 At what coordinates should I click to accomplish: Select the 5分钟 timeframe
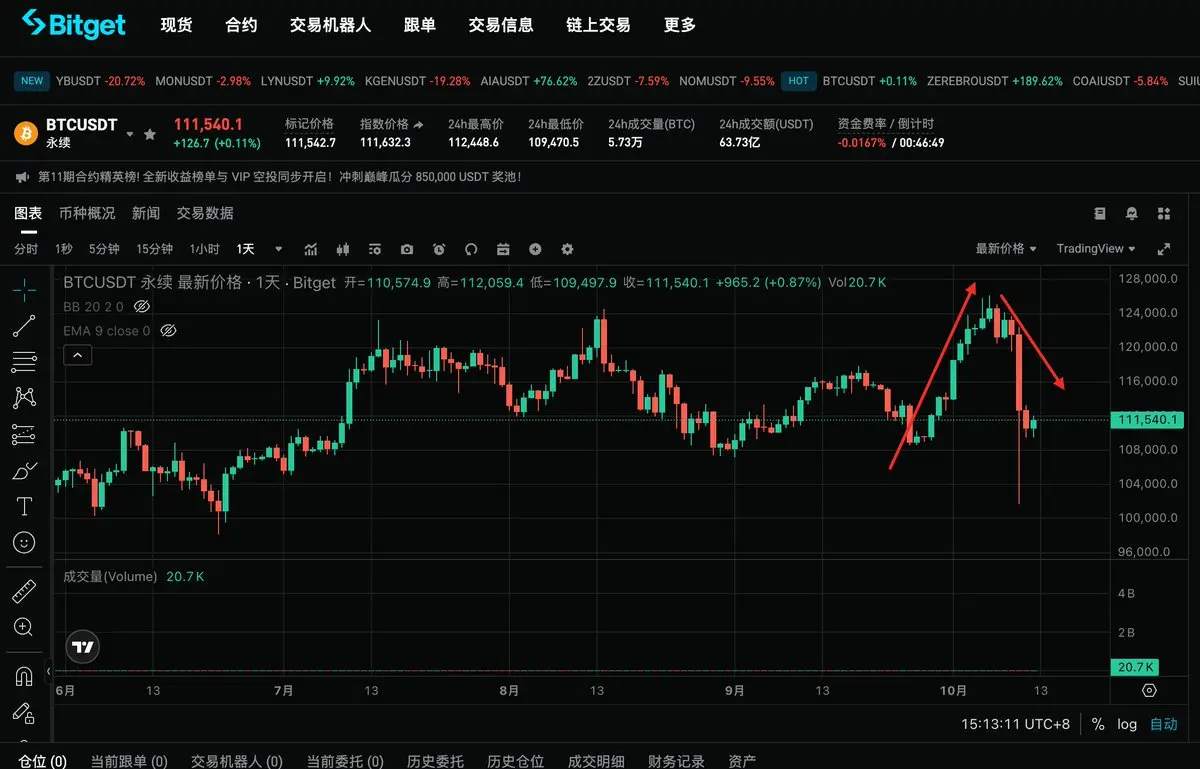104,249
